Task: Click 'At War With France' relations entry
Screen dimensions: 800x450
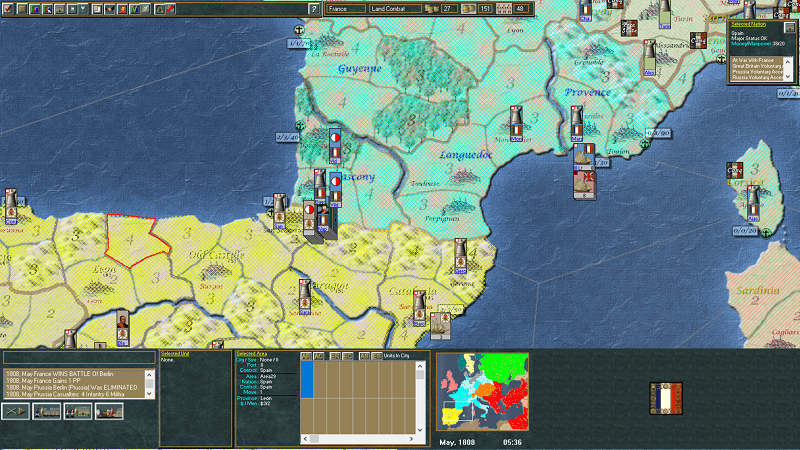Action: click(755, 60)
